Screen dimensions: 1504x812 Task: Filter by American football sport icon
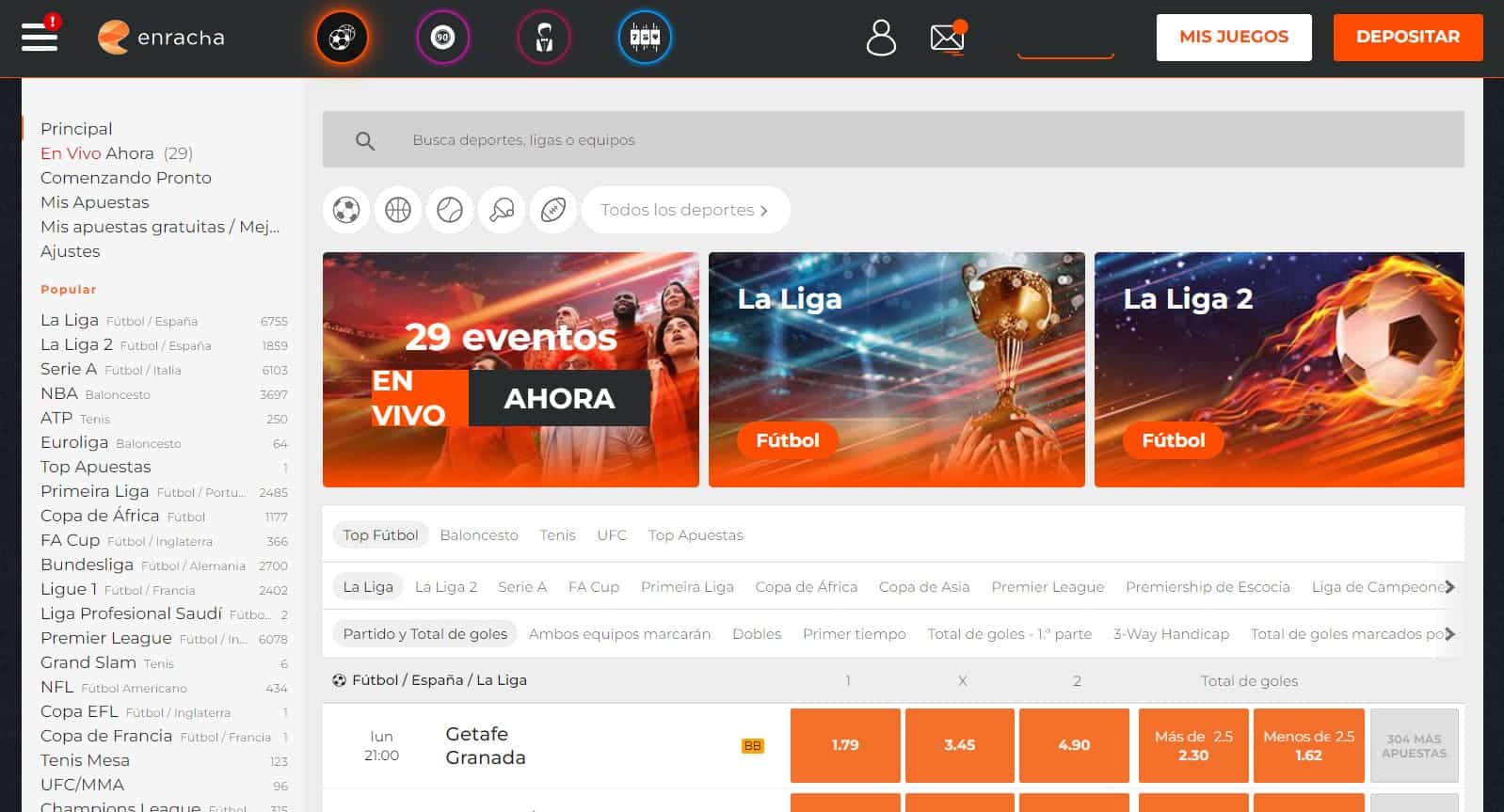pyautogui.click(x=553, y=210)
